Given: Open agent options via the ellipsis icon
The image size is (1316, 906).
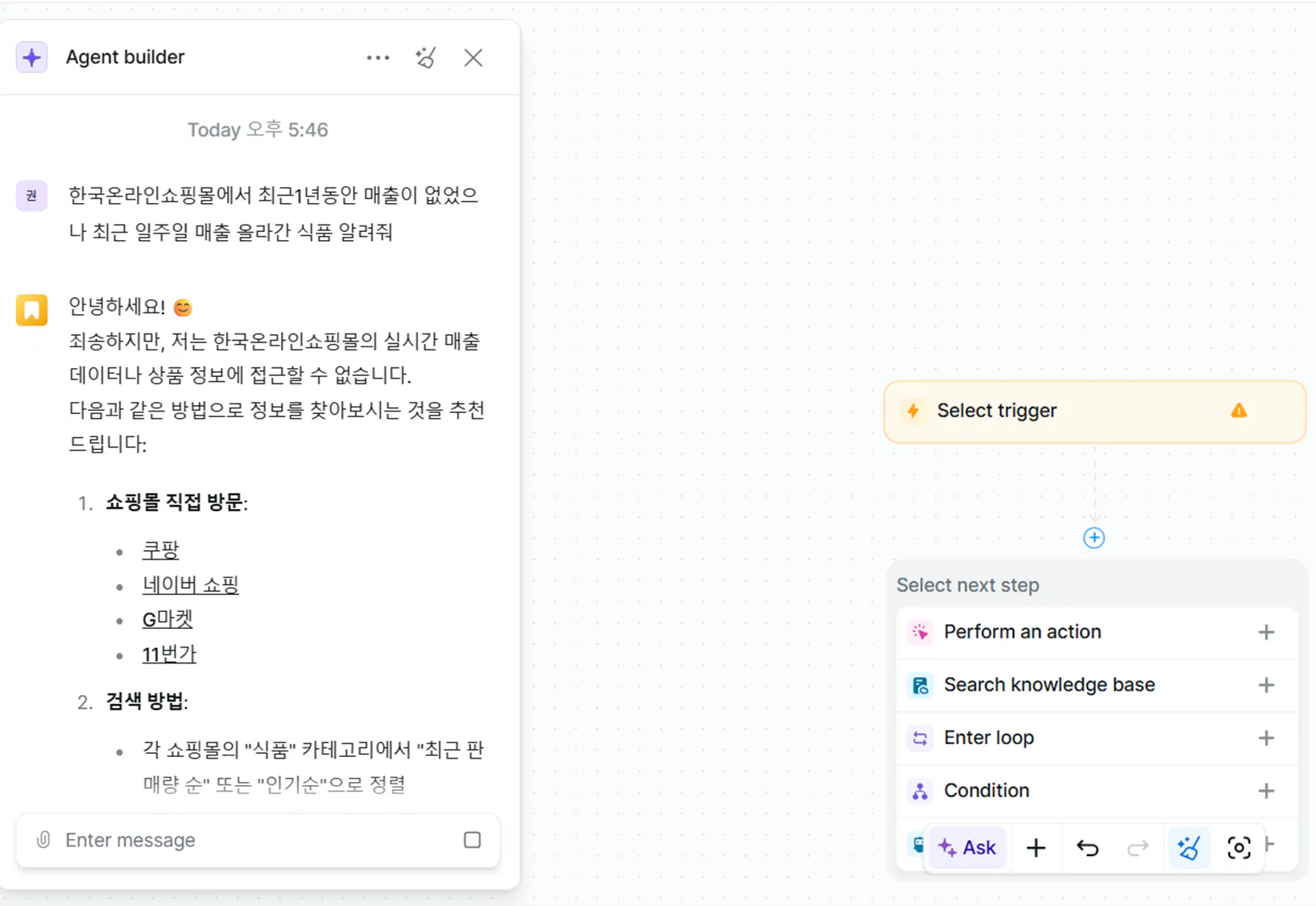Looking at the screenshot, I should click(378, 57).
